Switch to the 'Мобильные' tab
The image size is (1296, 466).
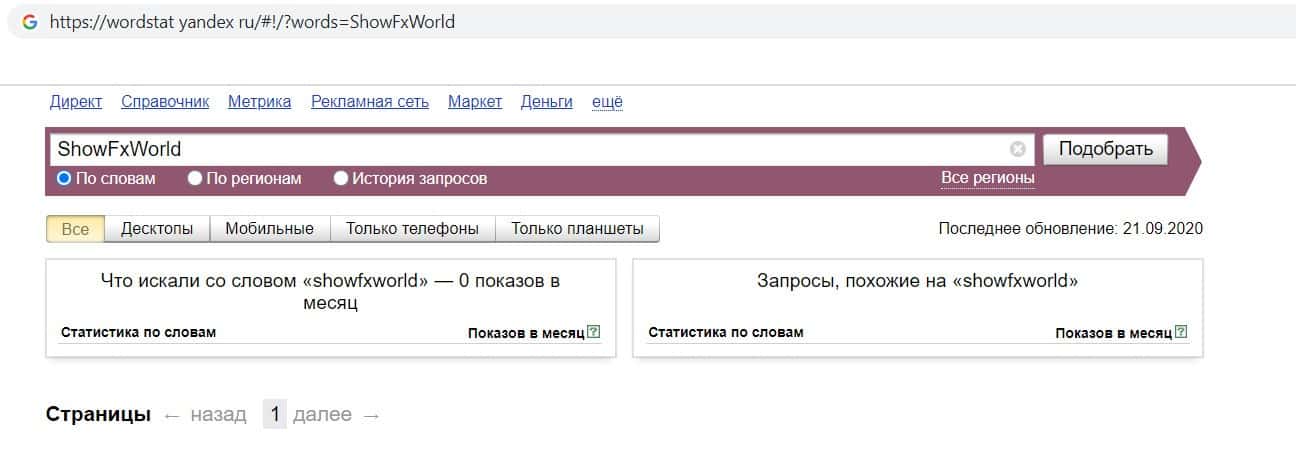click(269, 229)
